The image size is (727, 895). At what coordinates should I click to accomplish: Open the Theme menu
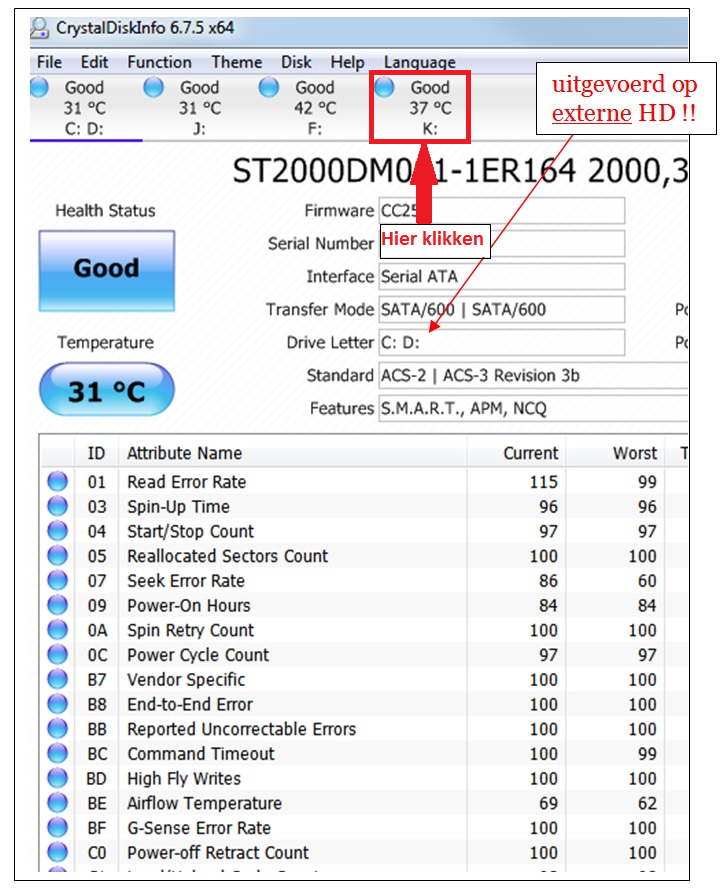point(237,62)
